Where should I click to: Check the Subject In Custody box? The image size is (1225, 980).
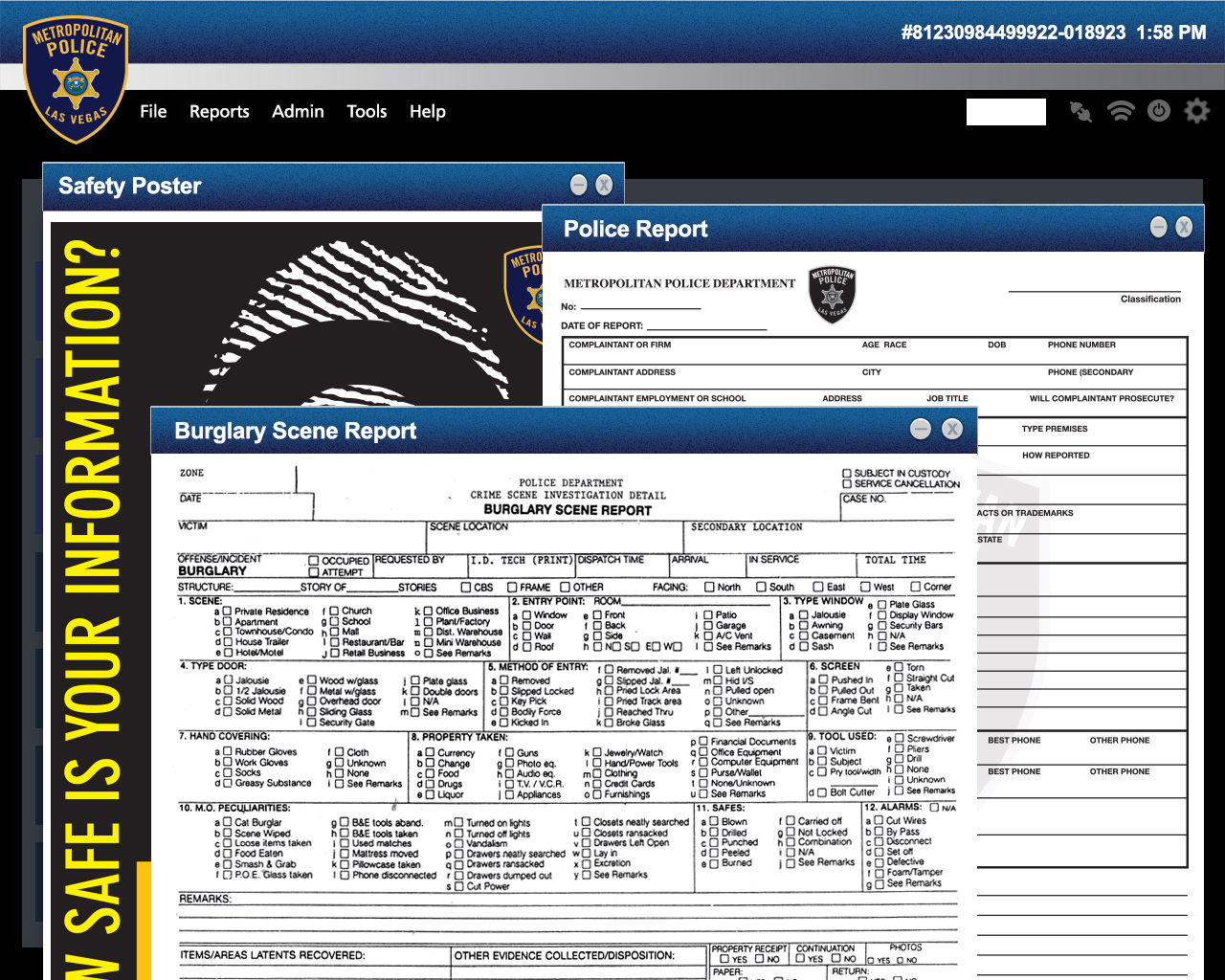[x=847, y=473]
